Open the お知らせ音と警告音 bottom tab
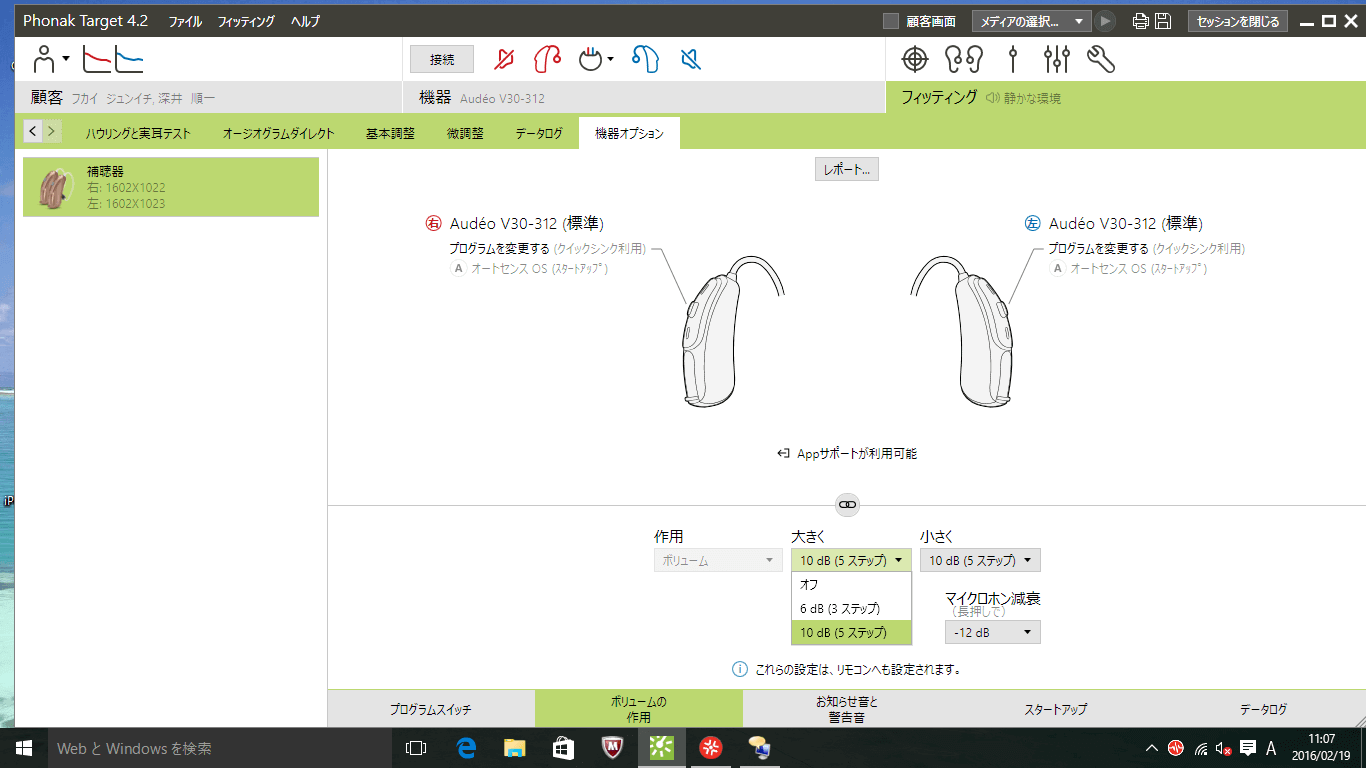1366x768 pixels. (x=847, y=709)
